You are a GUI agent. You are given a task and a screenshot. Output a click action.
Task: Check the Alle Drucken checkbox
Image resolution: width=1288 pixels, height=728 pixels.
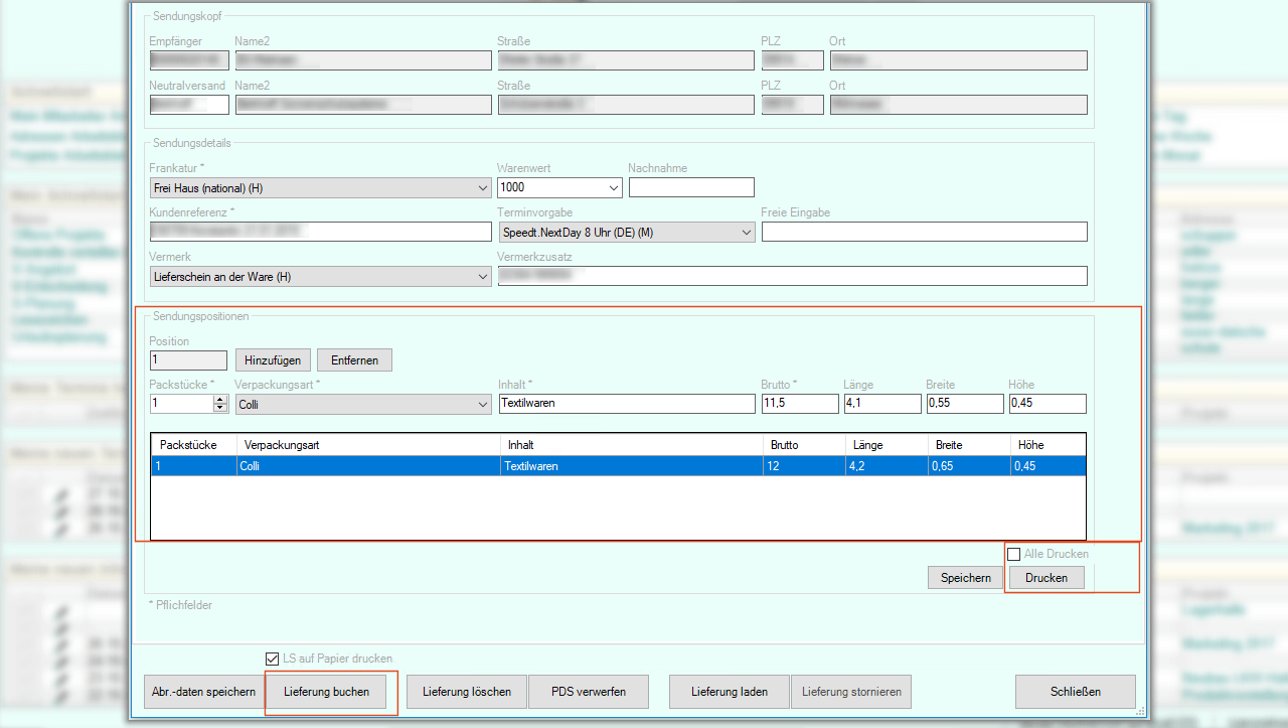tap(1014, 554)
